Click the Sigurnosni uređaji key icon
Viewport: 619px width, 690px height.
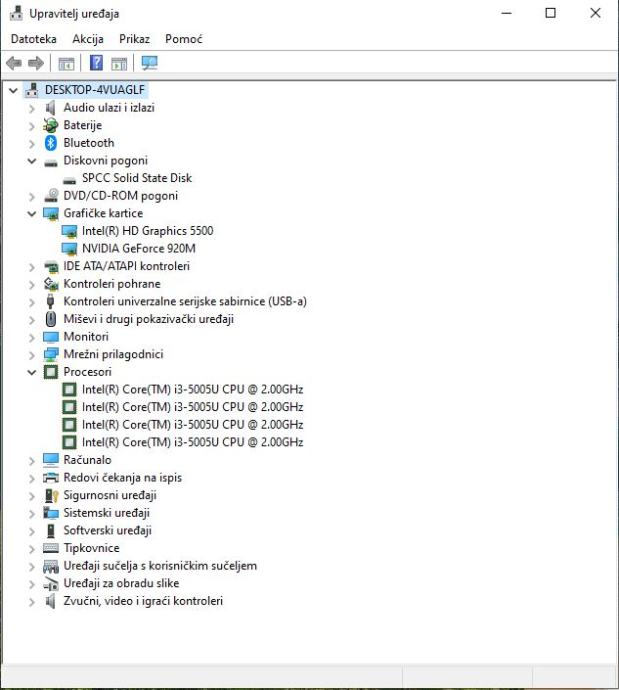[51, 495]
